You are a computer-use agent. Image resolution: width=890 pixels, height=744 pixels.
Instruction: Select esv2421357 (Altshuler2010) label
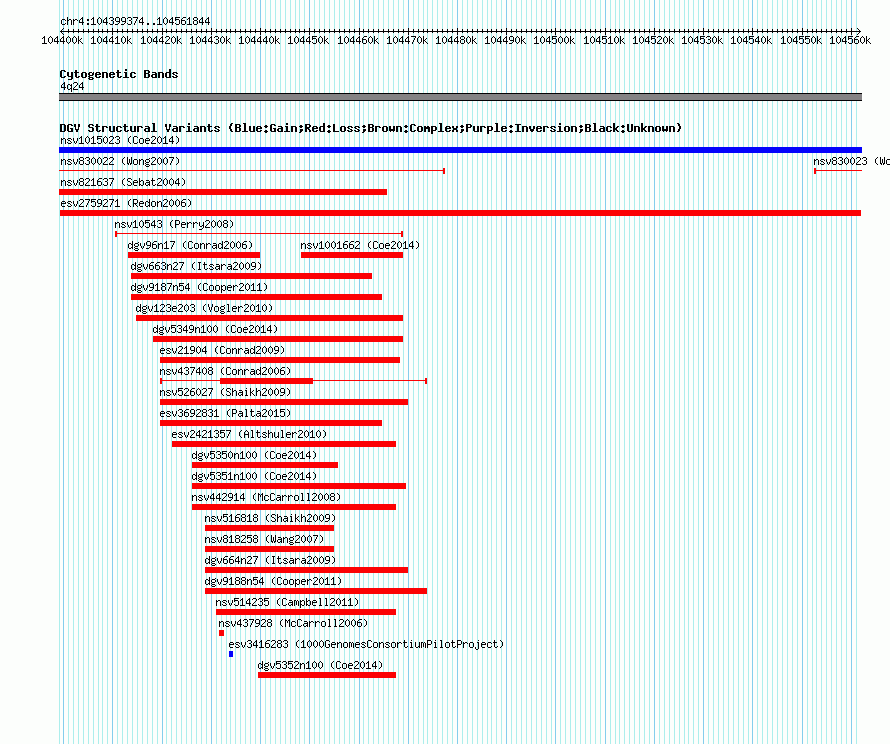(249, 434)
